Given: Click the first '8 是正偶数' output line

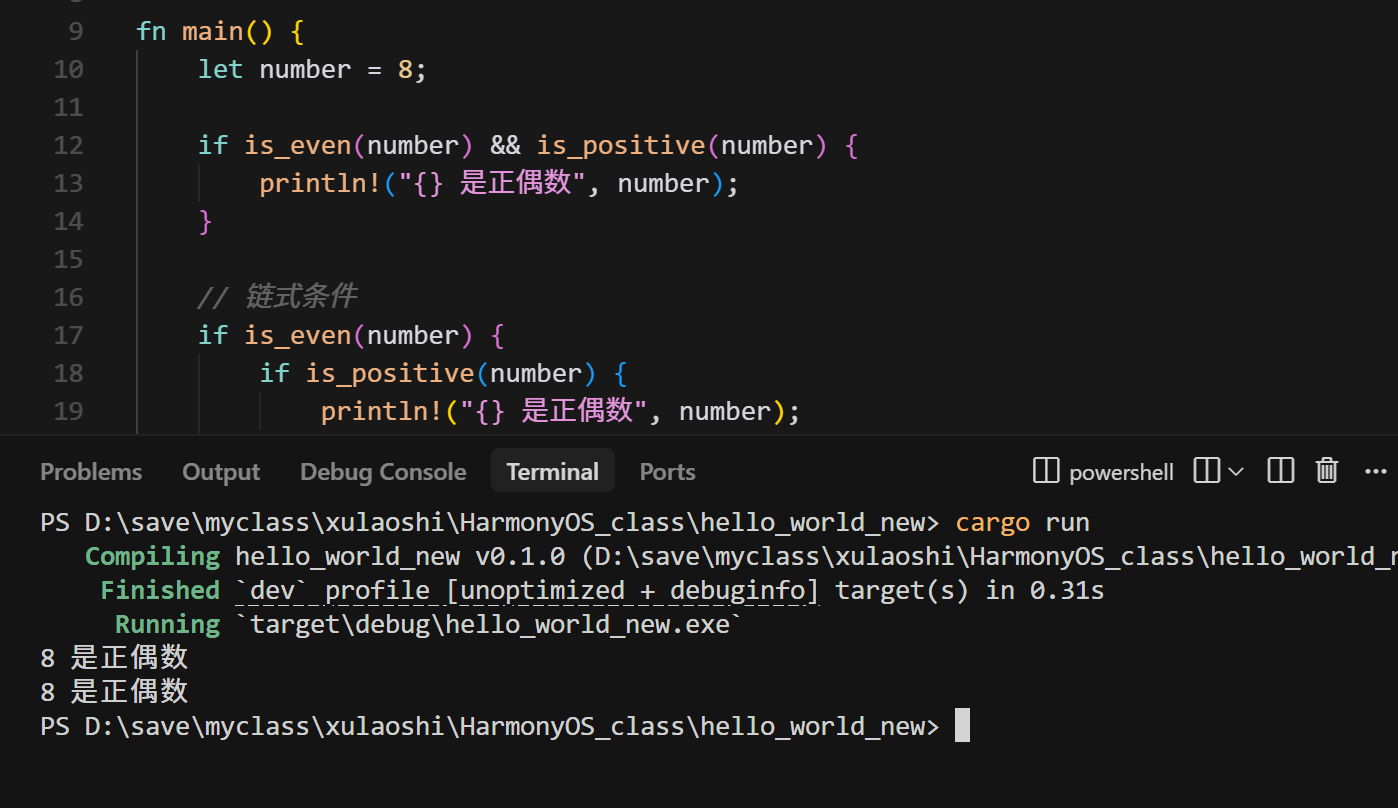Looking at the screenshot, I should point(114,658).
